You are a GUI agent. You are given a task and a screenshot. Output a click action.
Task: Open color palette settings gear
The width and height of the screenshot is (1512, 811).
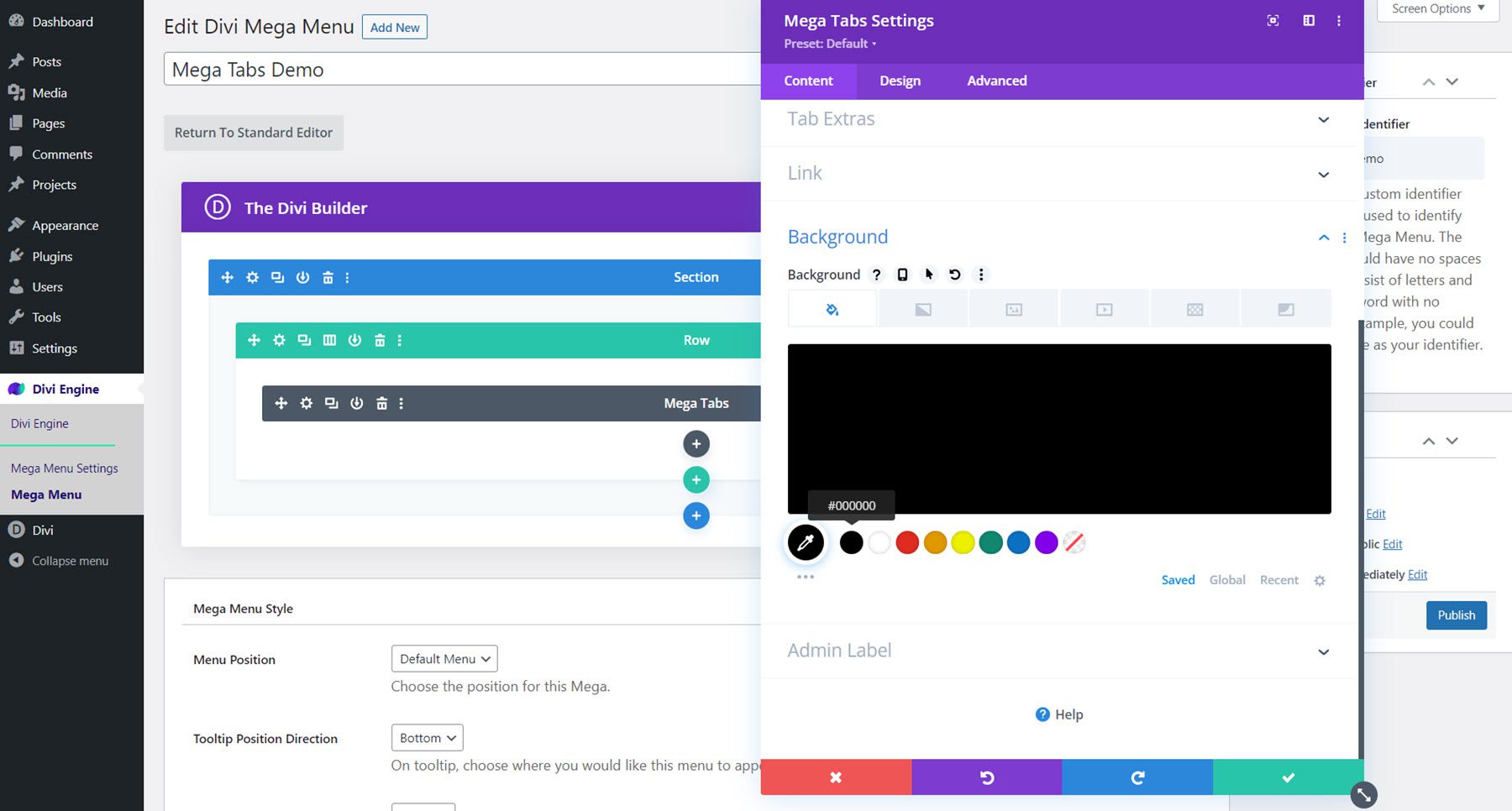(1320, 580)
